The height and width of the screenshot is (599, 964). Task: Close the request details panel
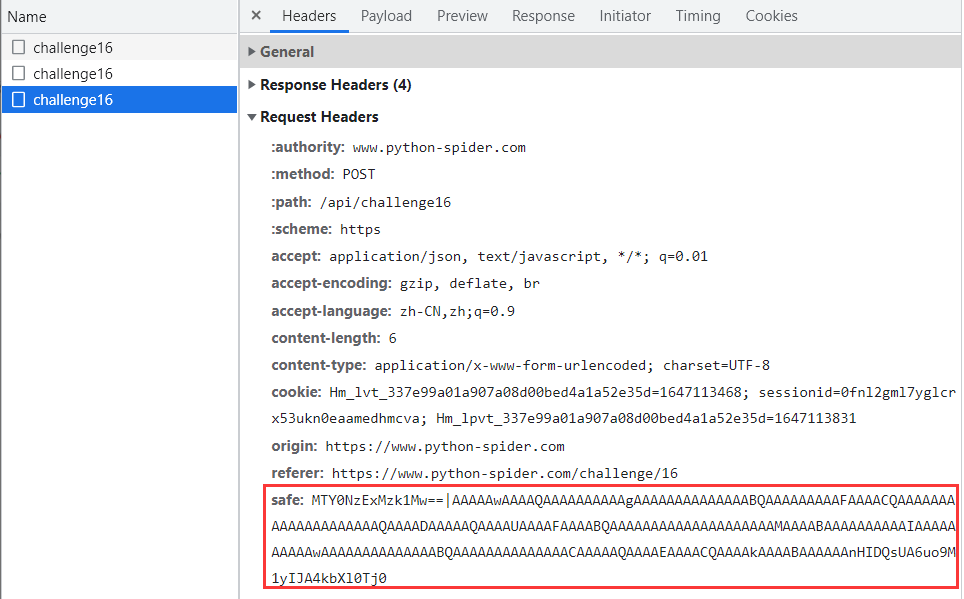pos(256,16)
